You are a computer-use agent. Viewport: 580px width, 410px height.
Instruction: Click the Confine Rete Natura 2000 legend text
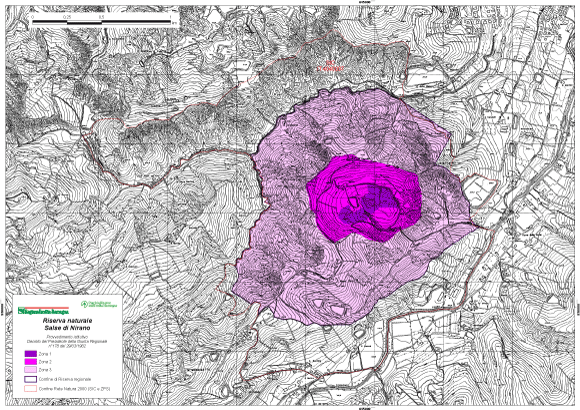(74, 389)
